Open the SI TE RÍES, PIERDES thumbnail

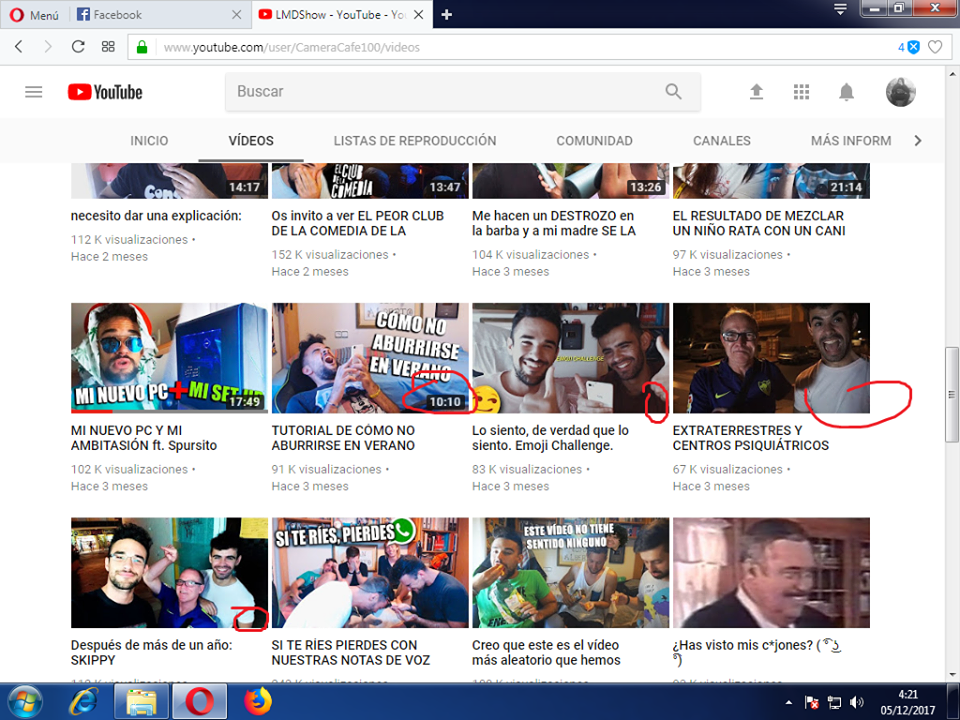pos(370,572)
